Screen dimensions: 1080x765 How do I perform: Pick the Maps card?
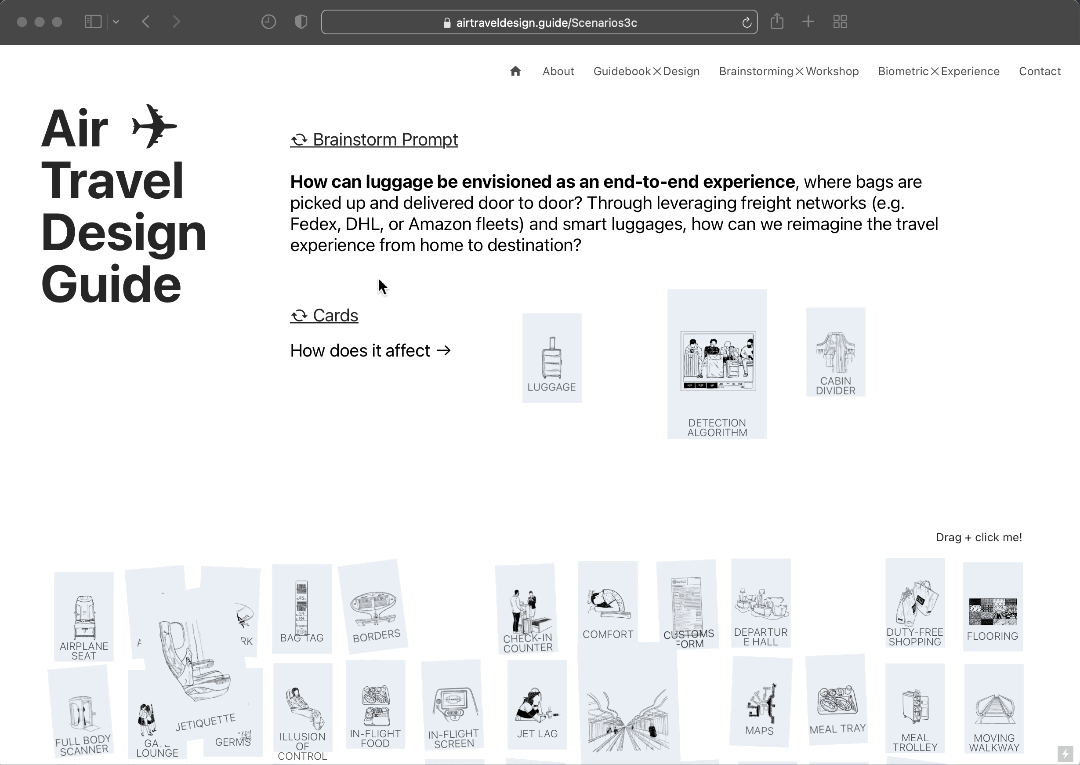[x=760, y=702]
